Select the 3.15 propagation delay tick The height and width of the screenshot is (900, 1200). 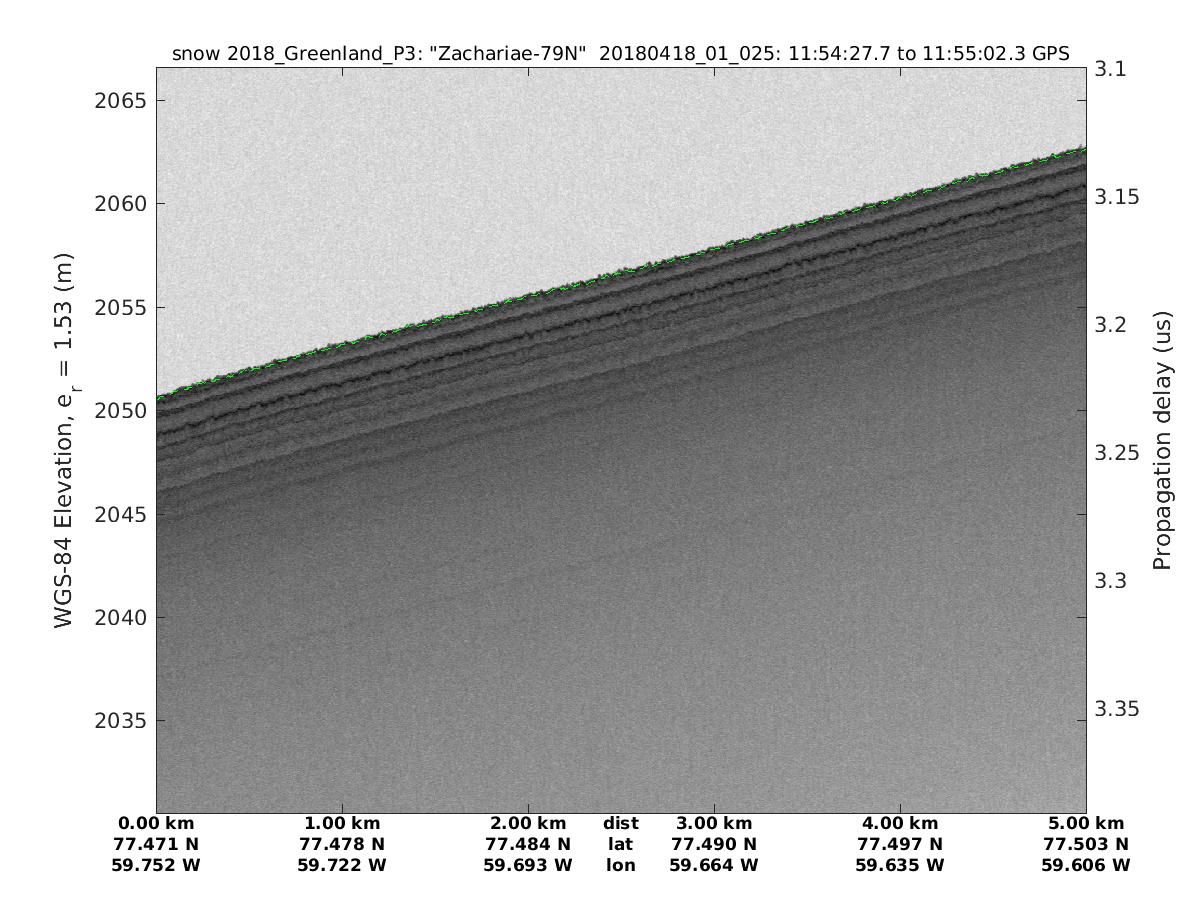pos(1117,197)
